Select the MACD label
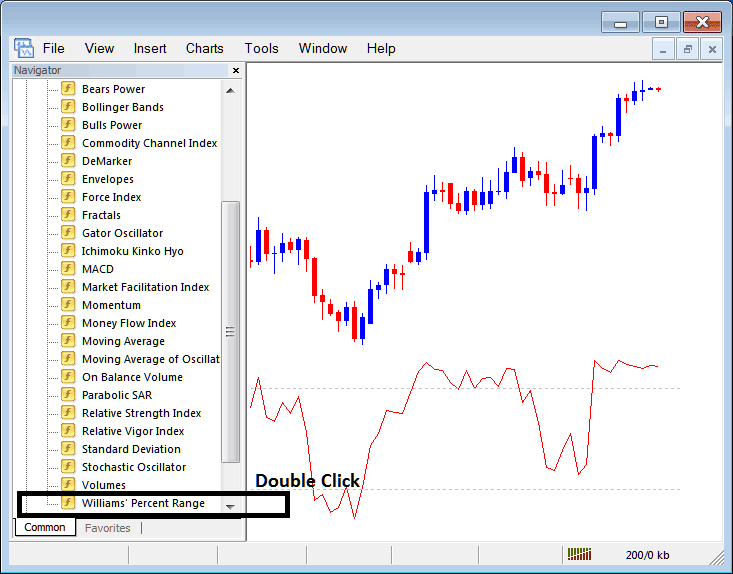Screen dimensions: 733x574 pyautogui.click(x=98, y=269)
